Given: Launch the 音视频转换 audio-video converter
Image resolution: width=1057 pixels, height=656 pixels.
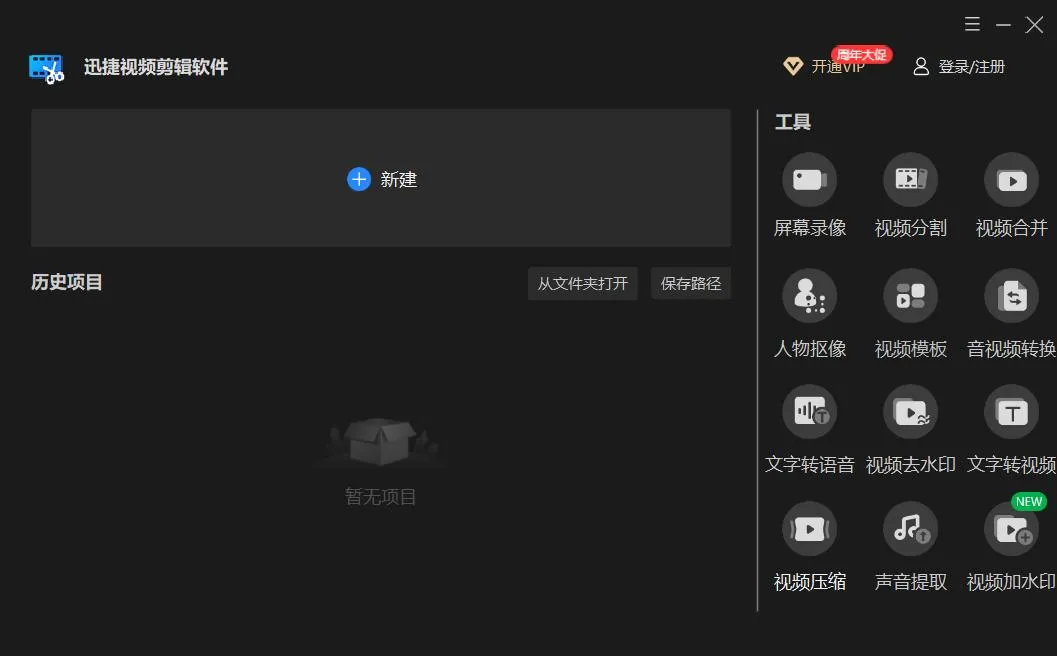Looking at the screenshot, I should point(1011,296).
